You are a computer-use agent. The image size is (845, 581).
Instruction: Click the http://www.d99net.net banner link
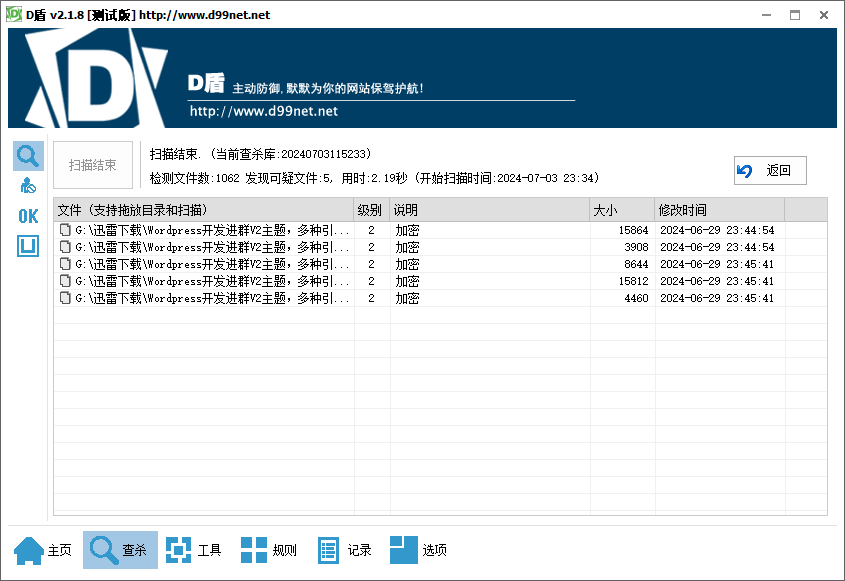264,111
